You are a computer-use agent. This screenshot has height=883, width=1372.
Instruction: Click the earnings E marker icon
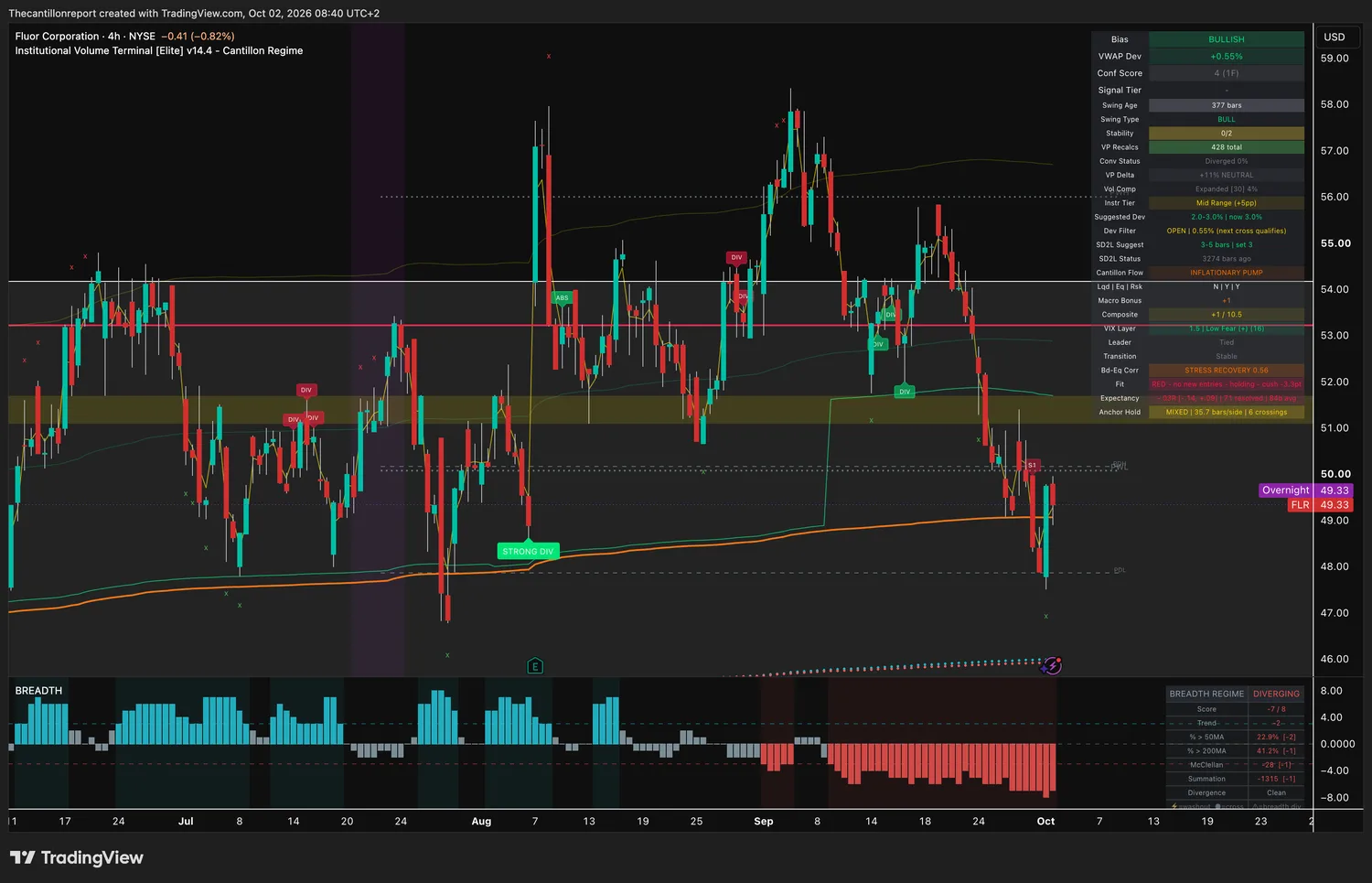[x=535, y=666]
